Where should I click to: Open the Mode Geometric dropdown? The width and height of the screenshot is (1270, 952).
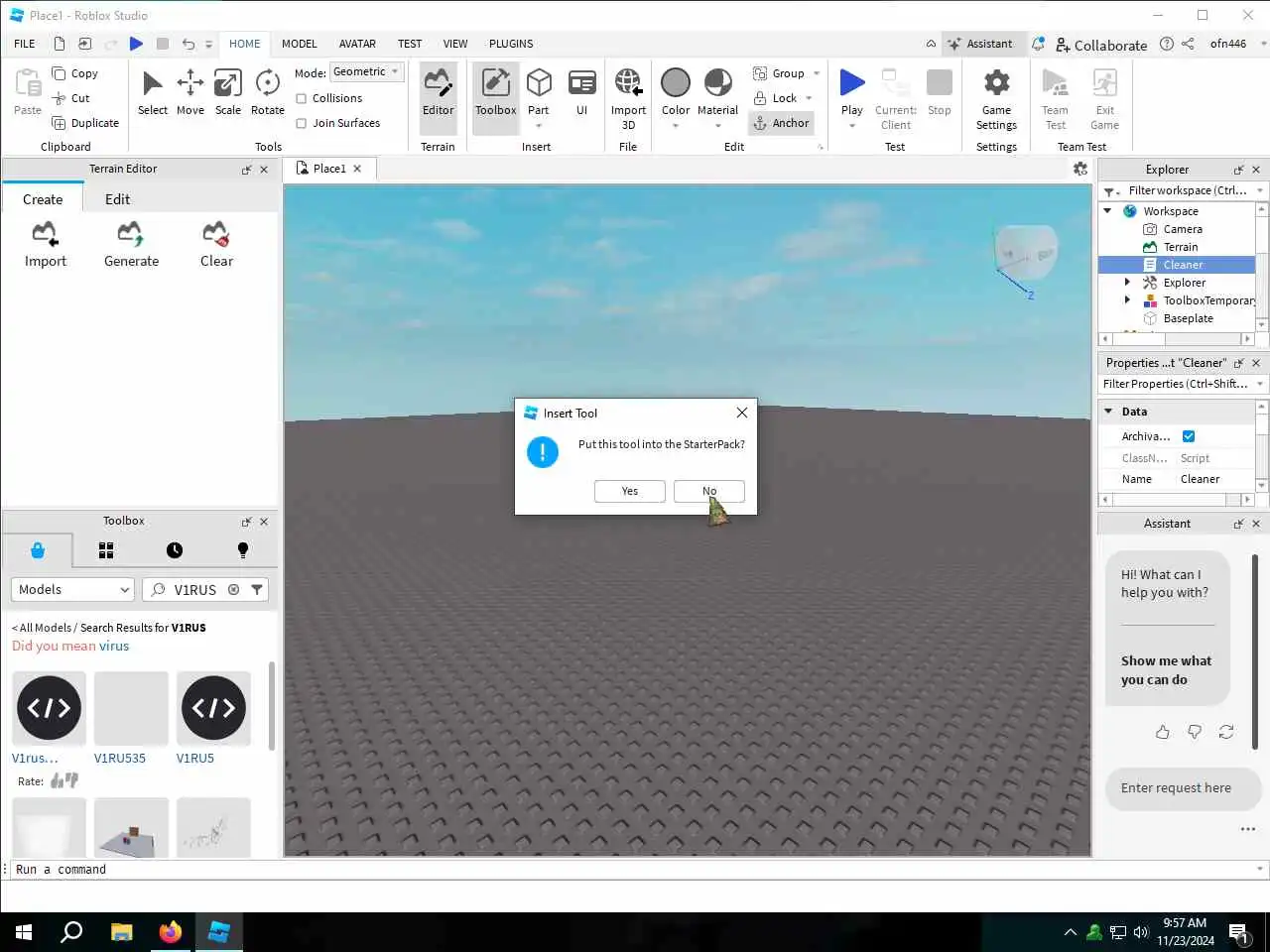366,71
